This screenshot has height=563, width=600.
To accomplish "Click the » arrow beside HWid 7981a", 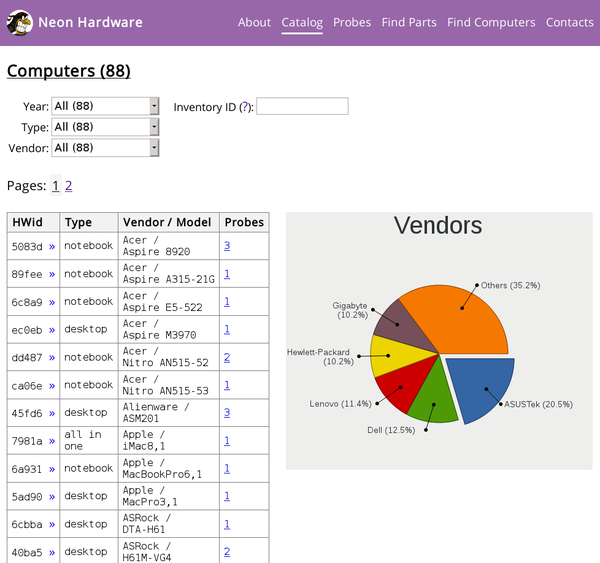I will [x=52, y=441].
